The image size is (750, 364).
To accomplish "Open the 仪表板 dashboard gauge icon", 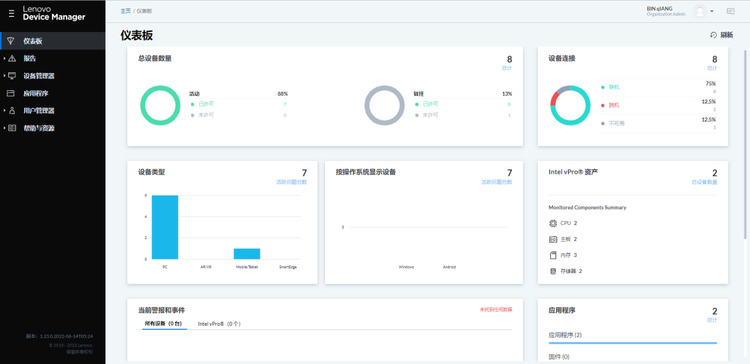I will click(x=11, y=41).
